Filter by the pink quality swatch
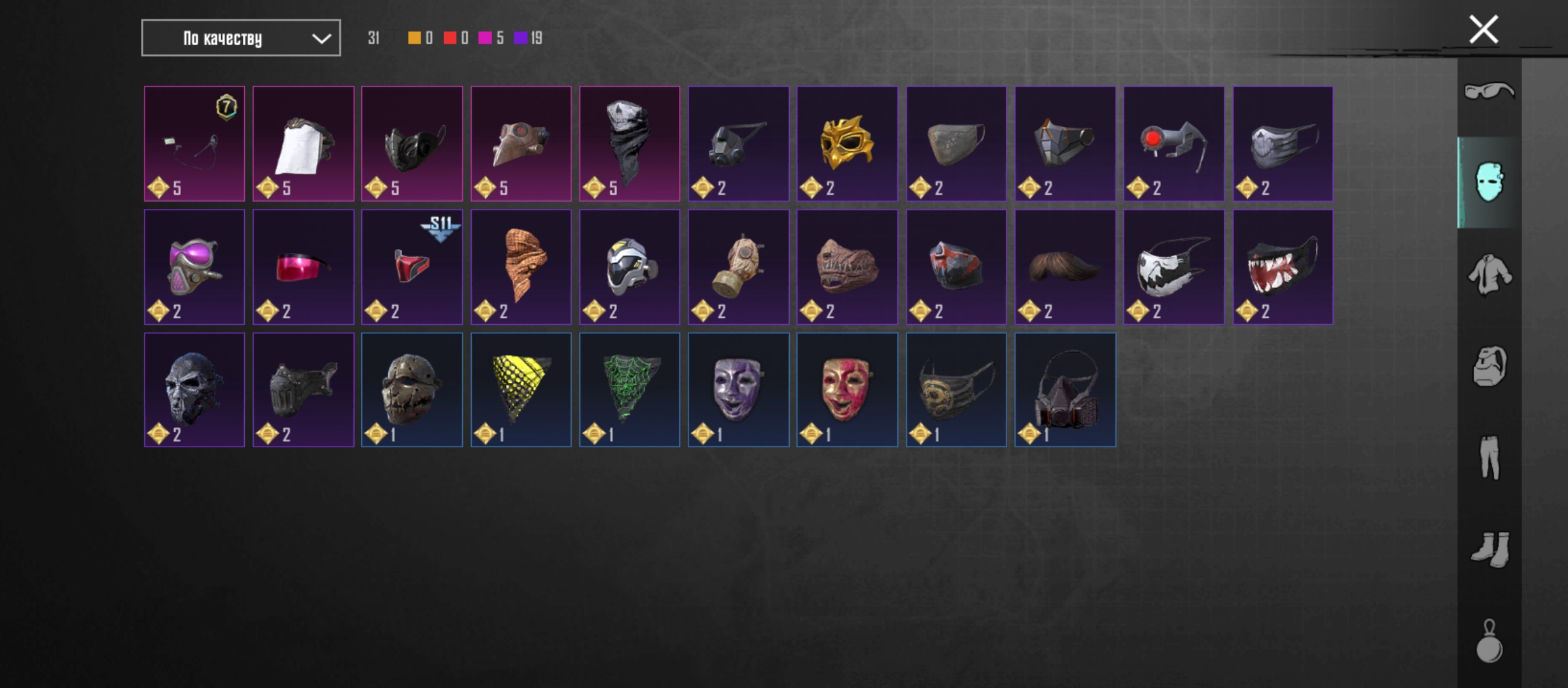 pyautogui.click(x=485, y=38)
